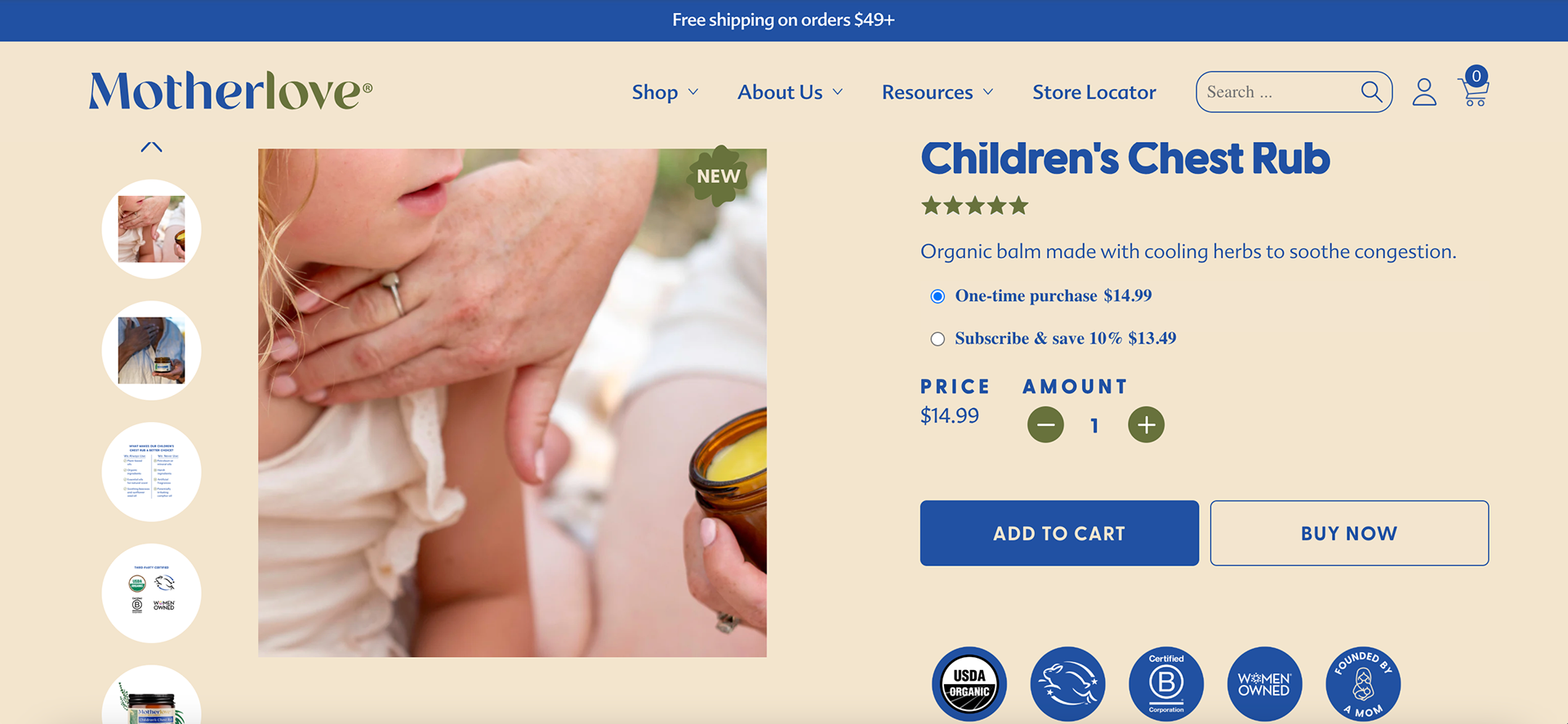Open the Store Locator page
The height and width of the screenshot is (724, 1568).
tap(1094, 92)
